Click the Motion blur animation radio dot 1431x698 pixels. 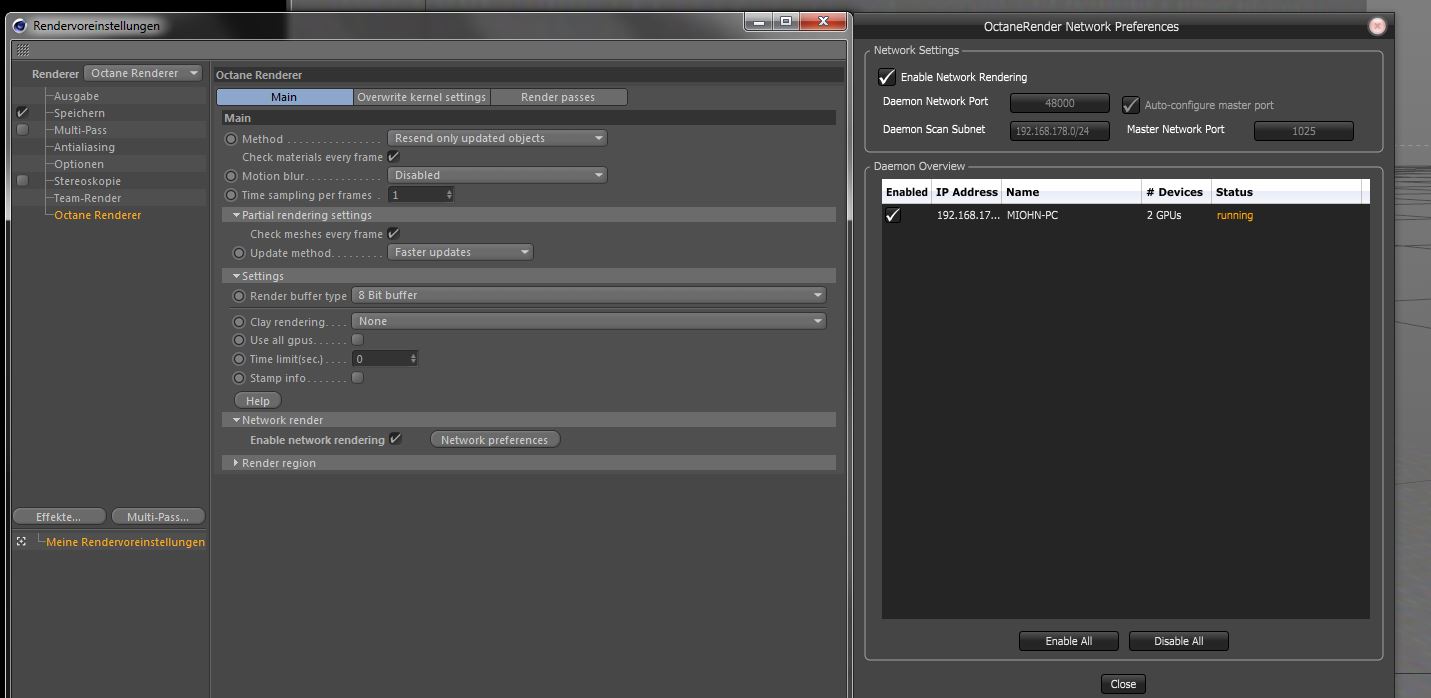click(232, 176)
